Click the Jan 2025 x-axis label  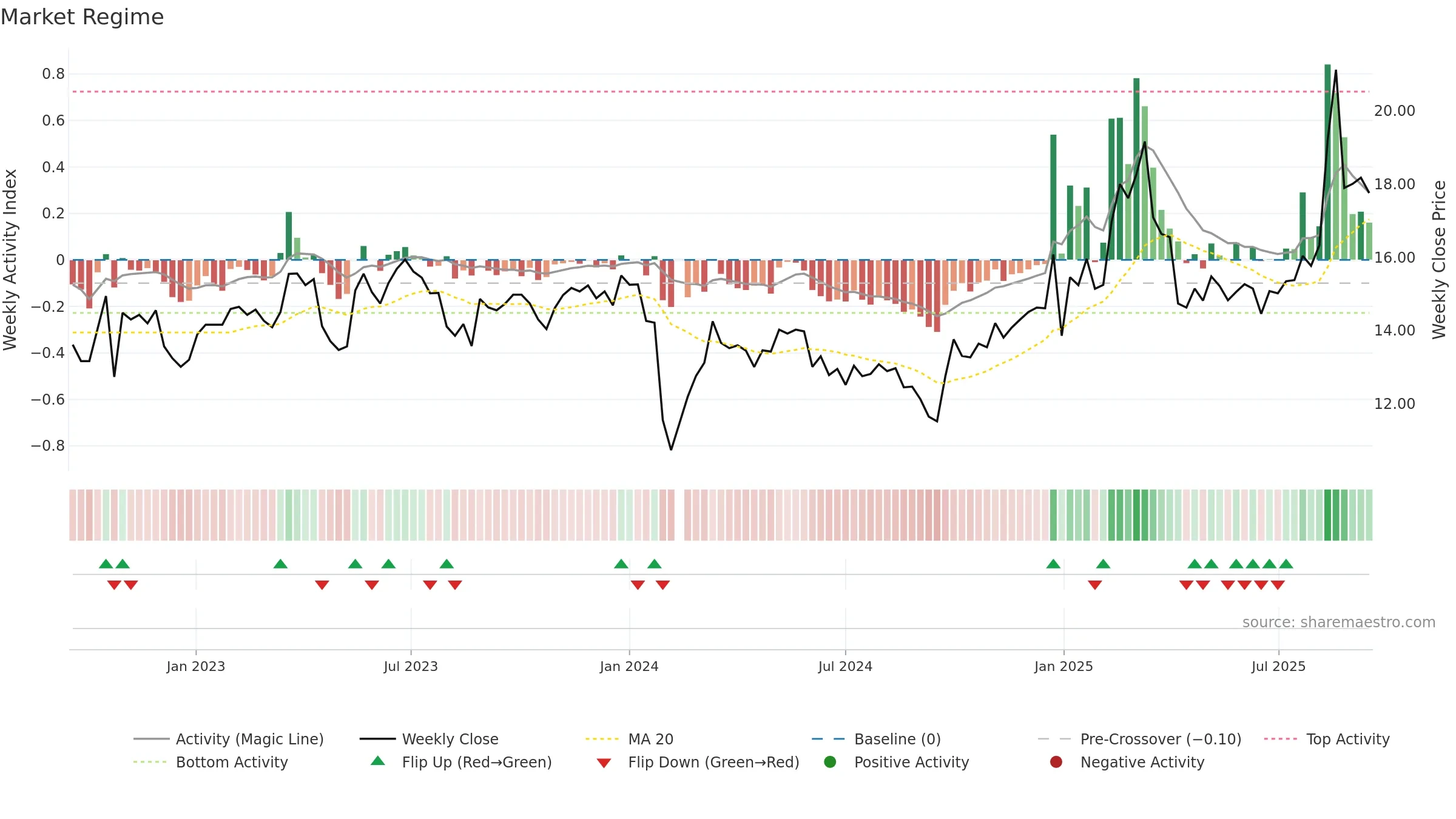[1063, 666]
